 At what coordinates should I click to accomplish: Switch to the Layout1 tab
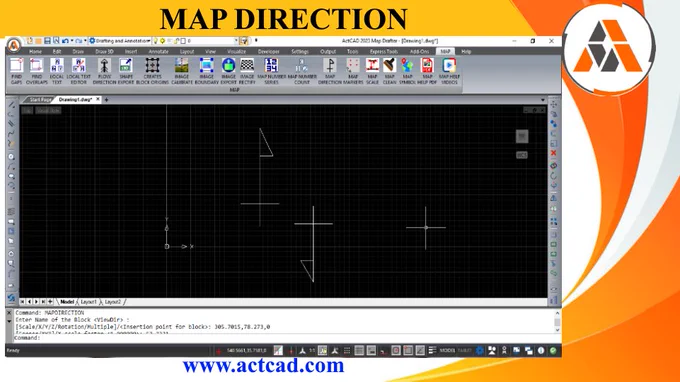(x=88, y=302)
